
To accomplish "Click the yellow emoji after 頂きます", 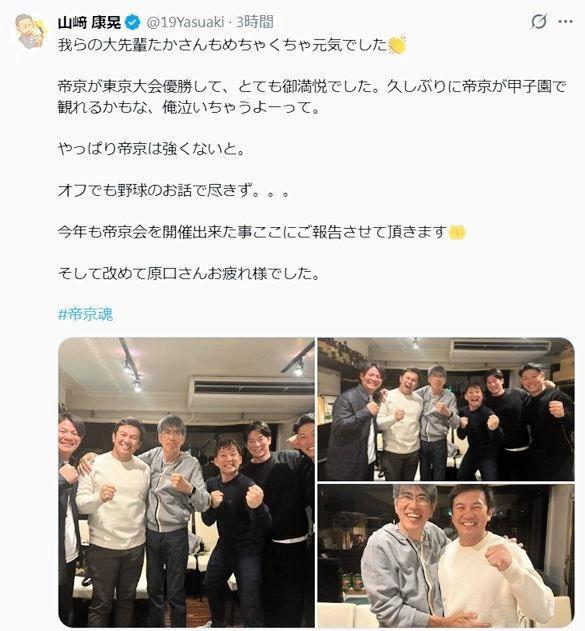I will (457, 232).
